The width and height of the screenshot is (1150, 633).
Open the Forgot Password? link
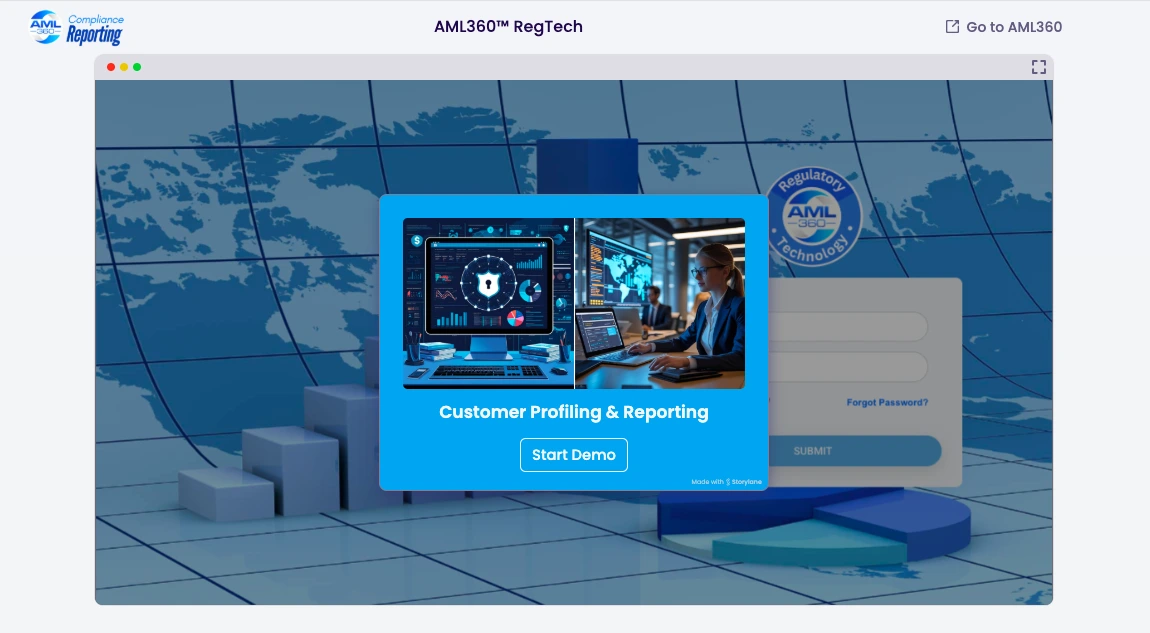(x=887, y=403)
